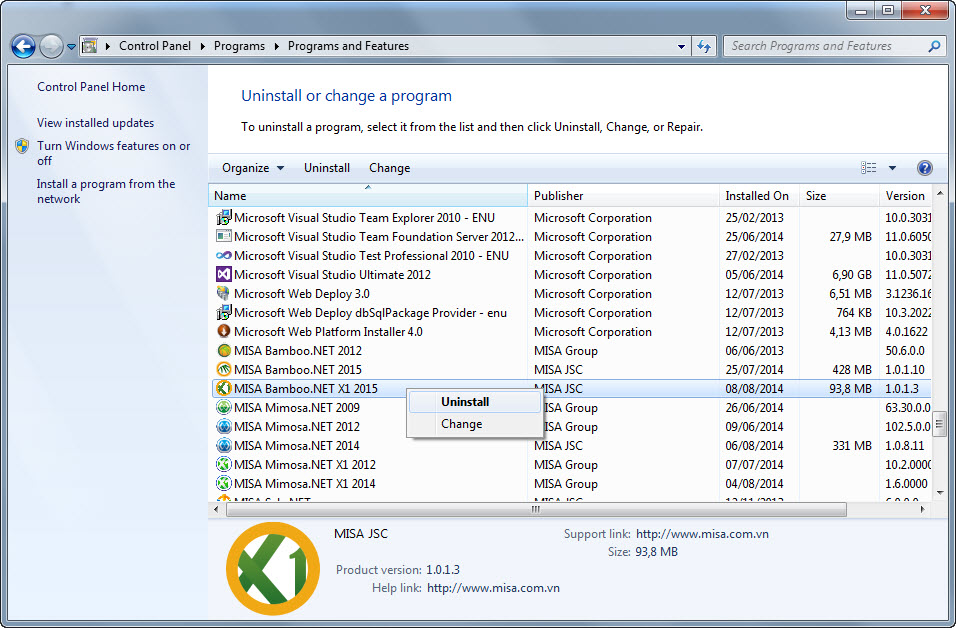The image size is (956, 628).
Task: Click Web Deploy dbSqlPackage Provider icon
Action: 224,312
